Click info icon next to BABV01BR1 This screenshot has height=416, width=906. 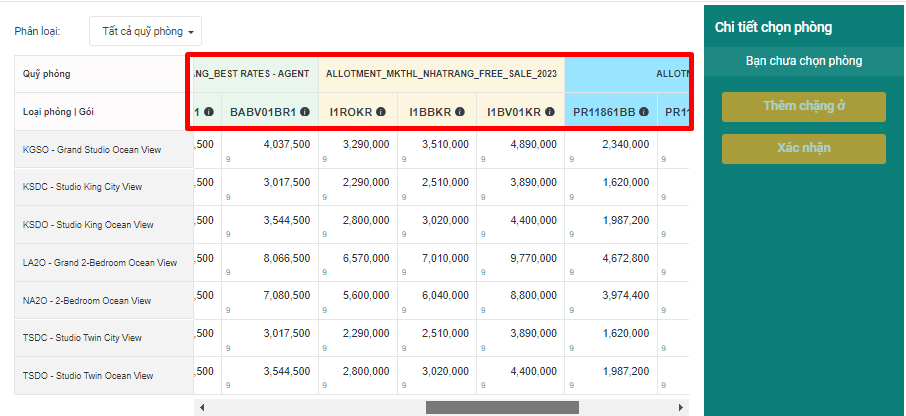305,112
